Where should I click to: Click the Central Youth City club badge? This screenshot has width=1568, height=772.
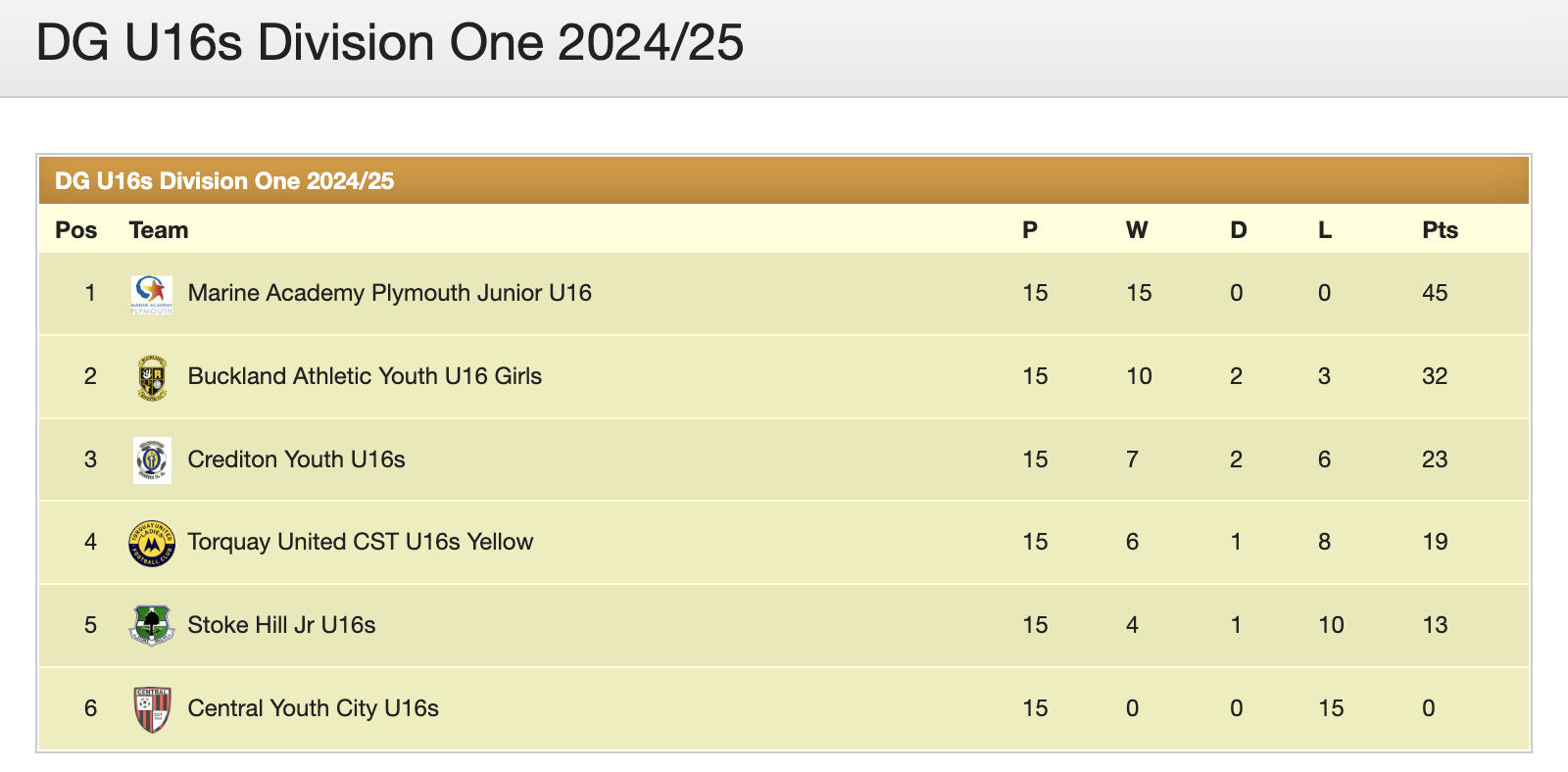point(152,709)
